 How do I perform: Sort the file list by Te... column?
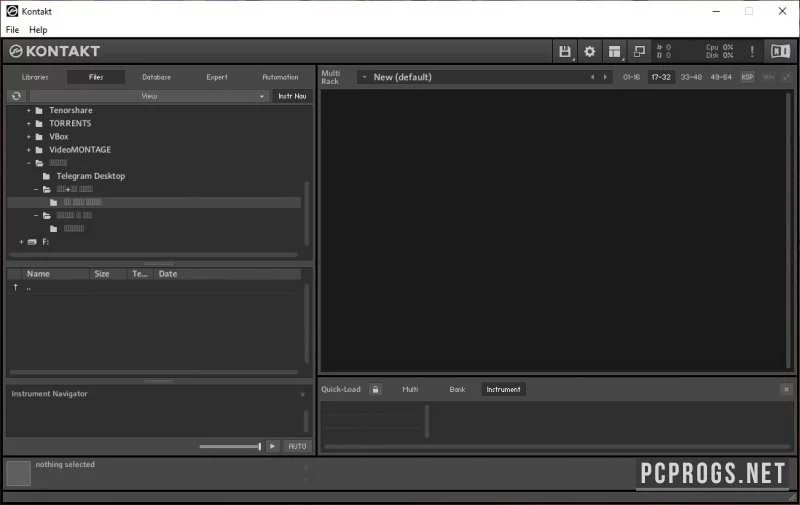(x=140, y=274)
